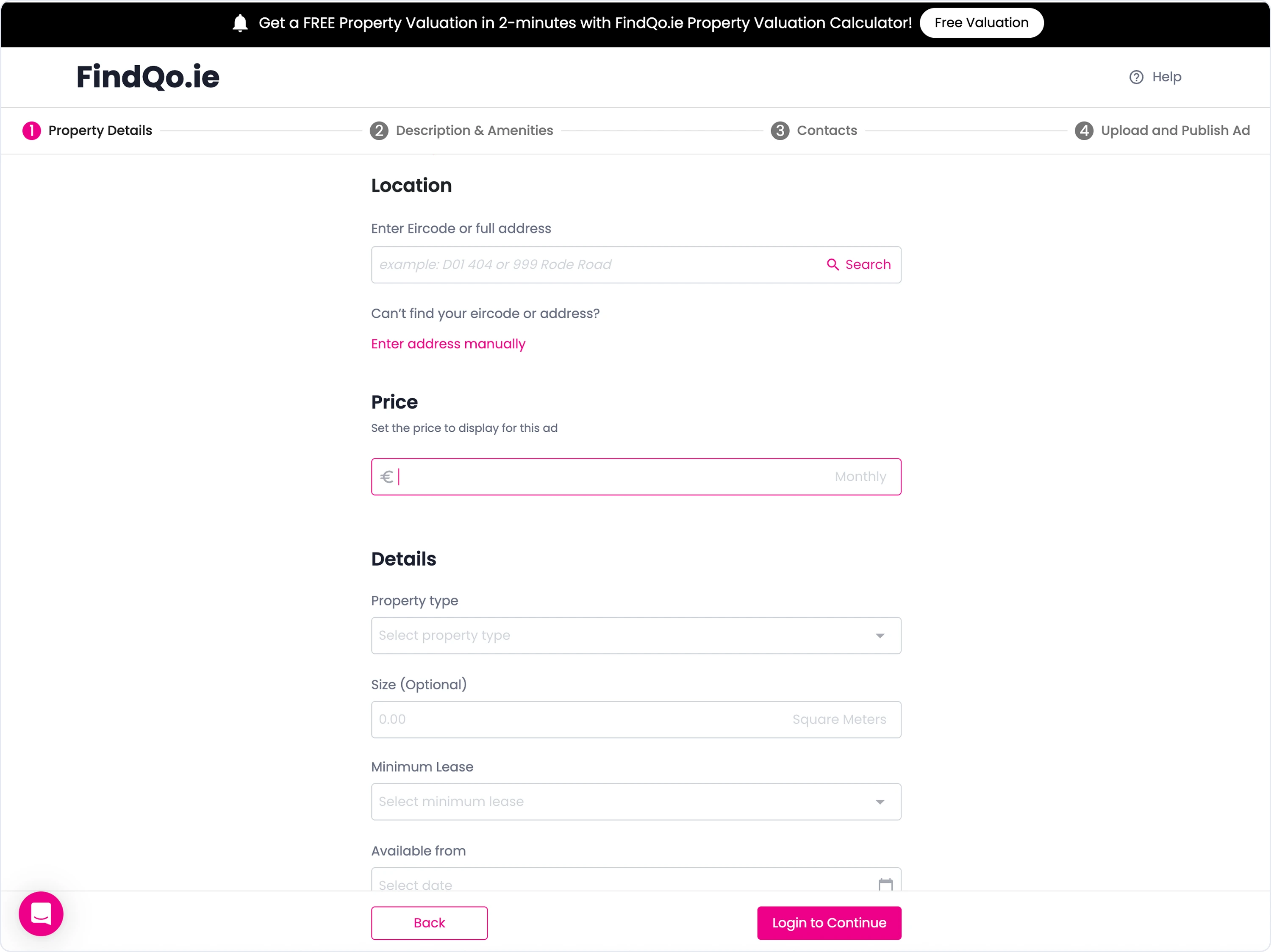This screenshot has height=952, width=1271.
Task: Open Enter address manually link
Action: click(448, 344)
